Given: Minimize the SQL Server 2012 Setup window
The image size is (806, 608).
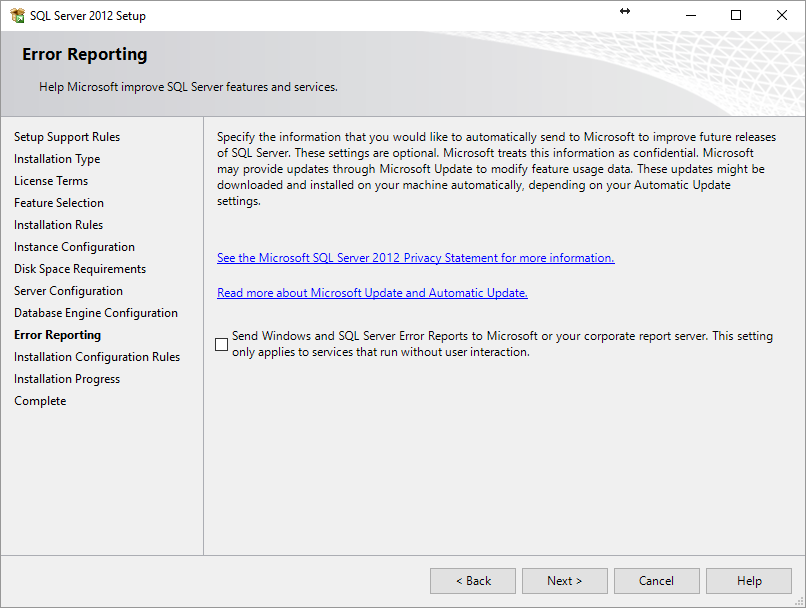Looking at the screenshot, I should [691, 15].
